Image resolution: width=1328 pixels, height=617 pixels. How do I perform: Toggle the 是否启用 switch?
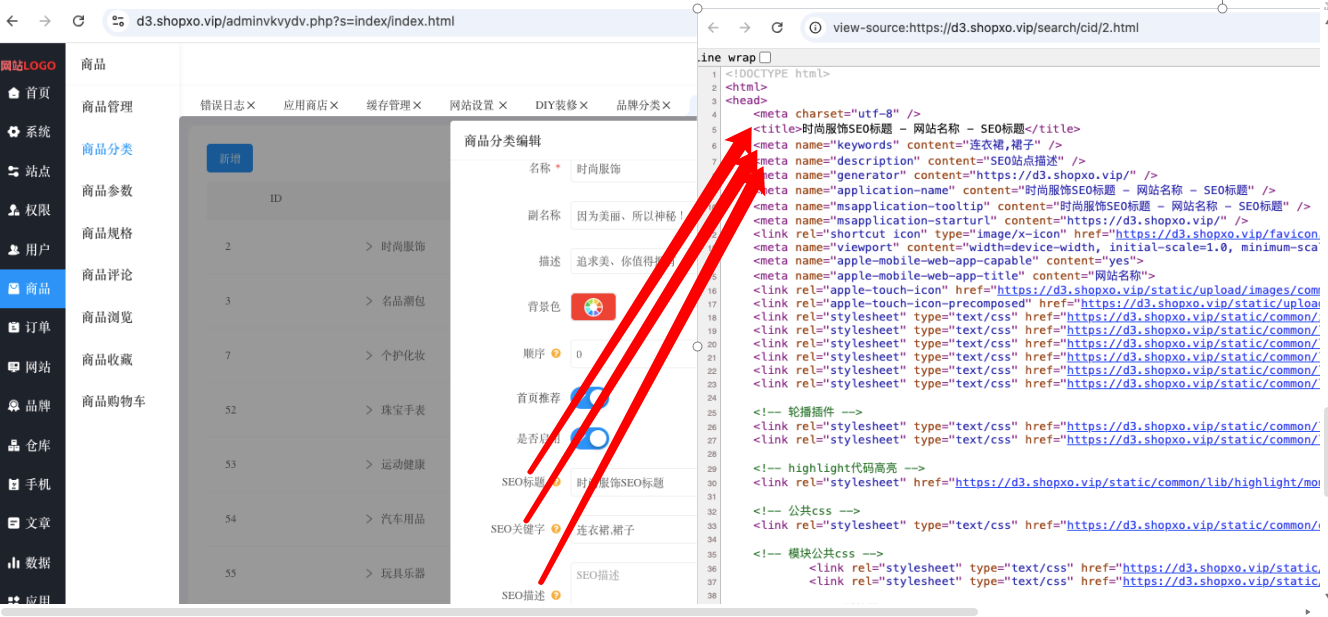pyautogui.click(x=590, y=438)
